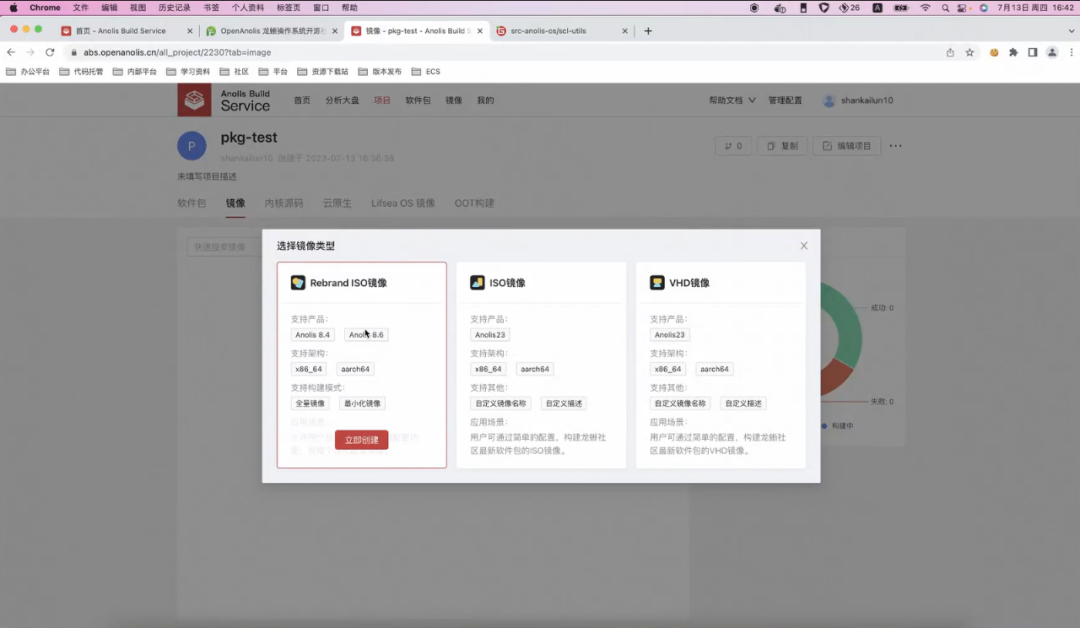Open the ECS bookmark folder
The height and width of the screenshot is (628, 1080).
coord(426,72)
